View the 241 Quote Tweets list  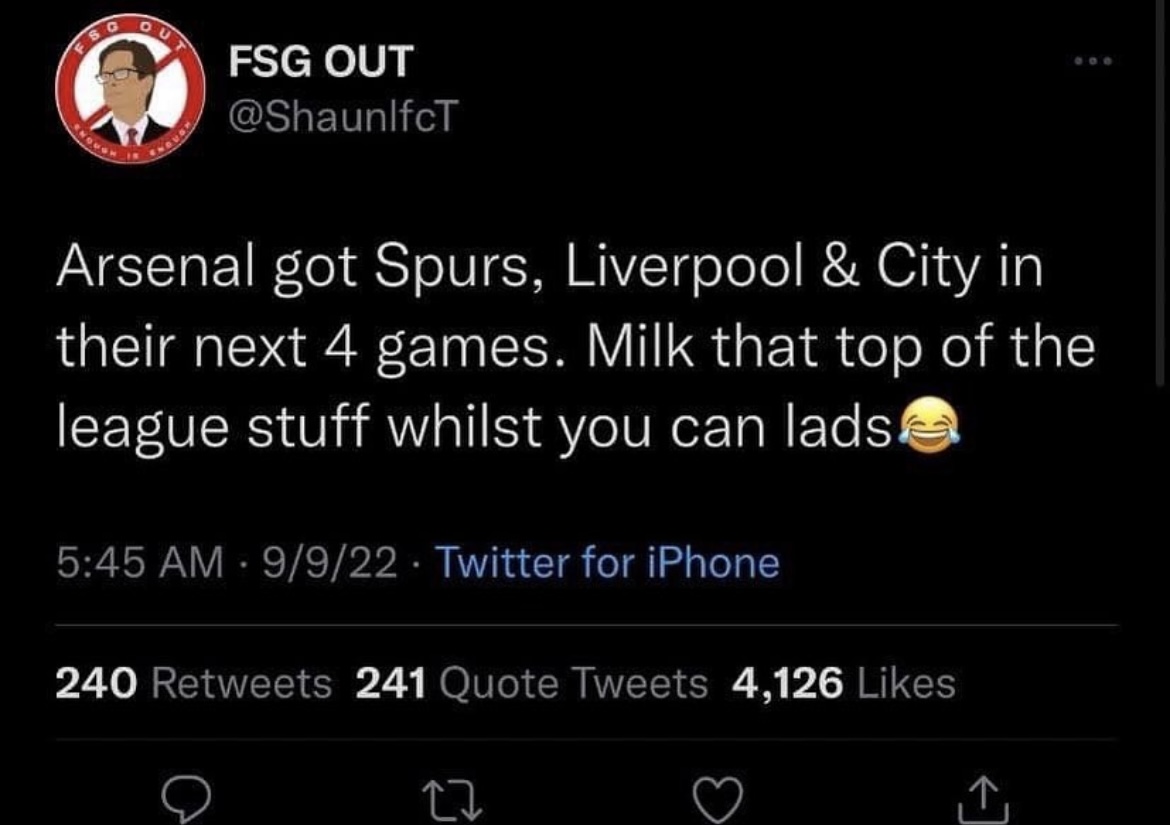(531, 683)
